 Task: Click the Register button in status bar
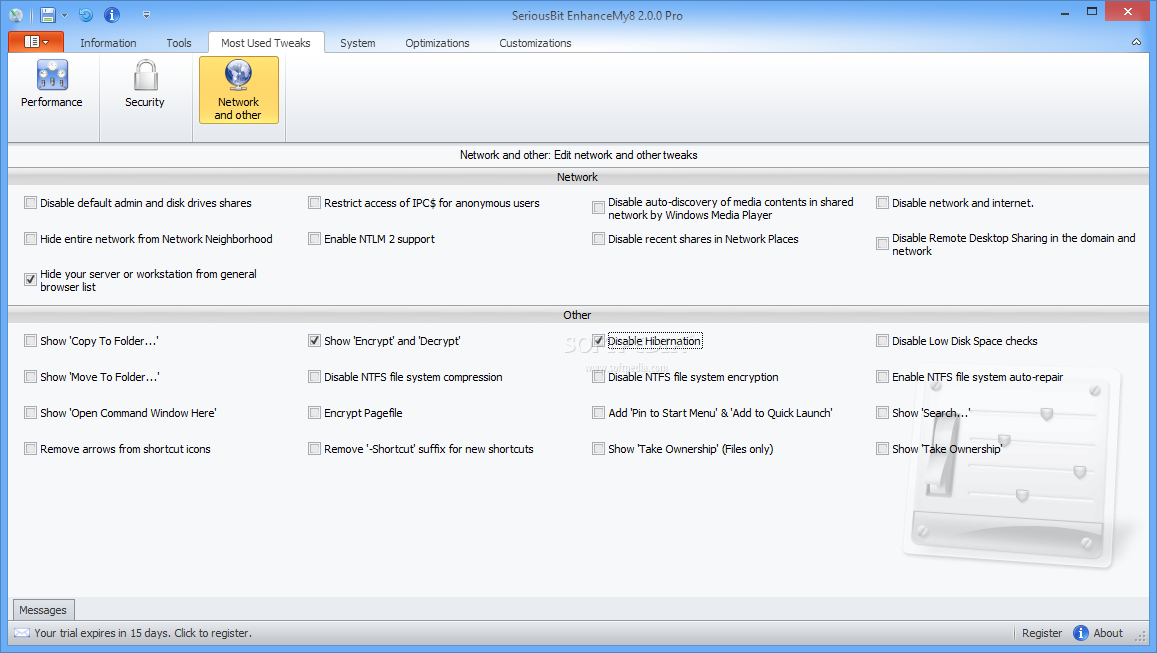click(x=1042, y=633)
